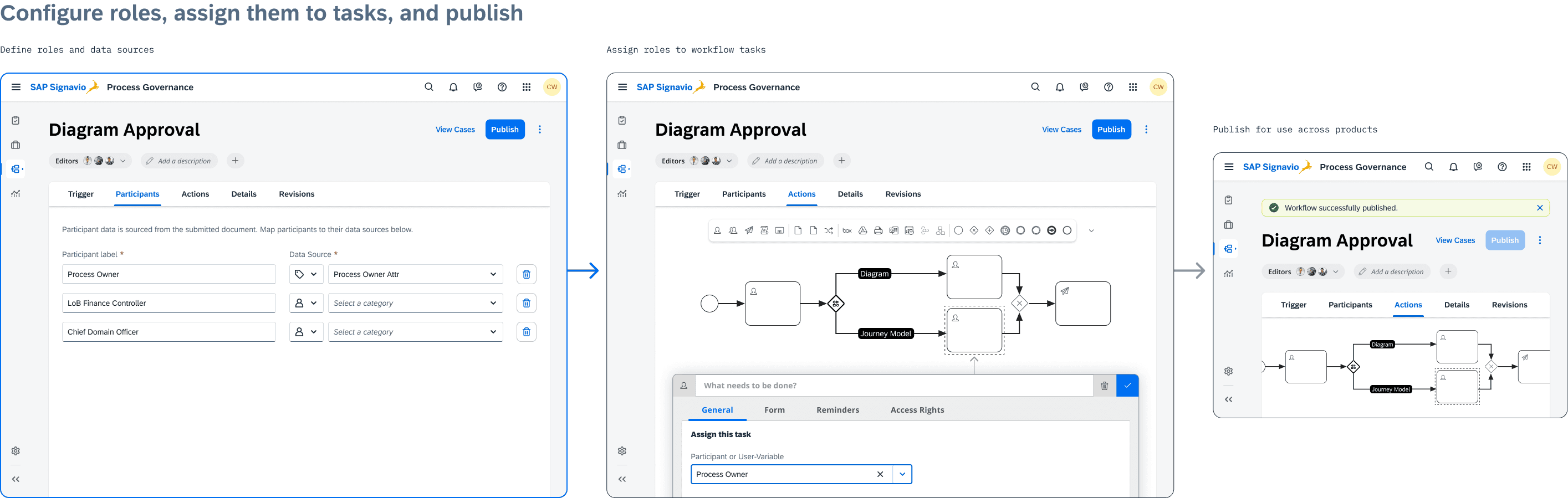Expand the Process Owner participant dropdown arrow

[902, 474]
